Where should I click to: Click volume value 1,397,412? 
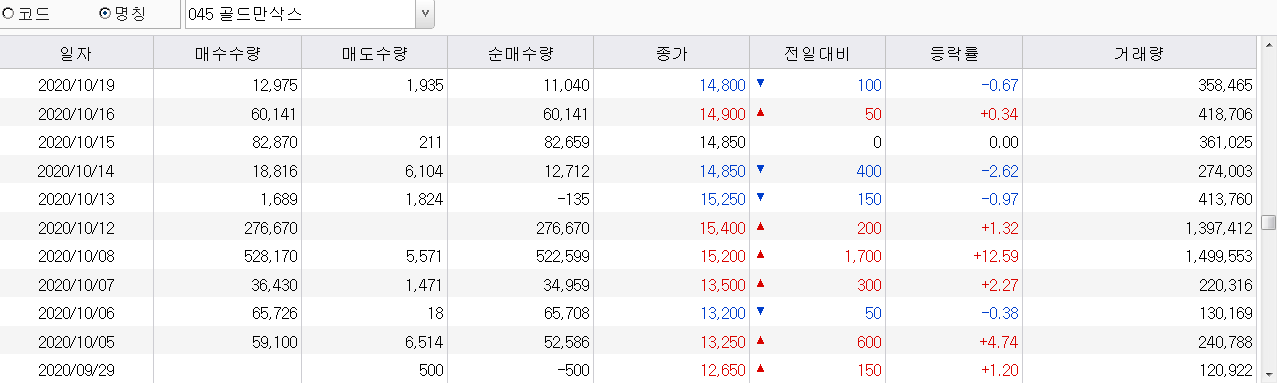[x=1219, y=228]
